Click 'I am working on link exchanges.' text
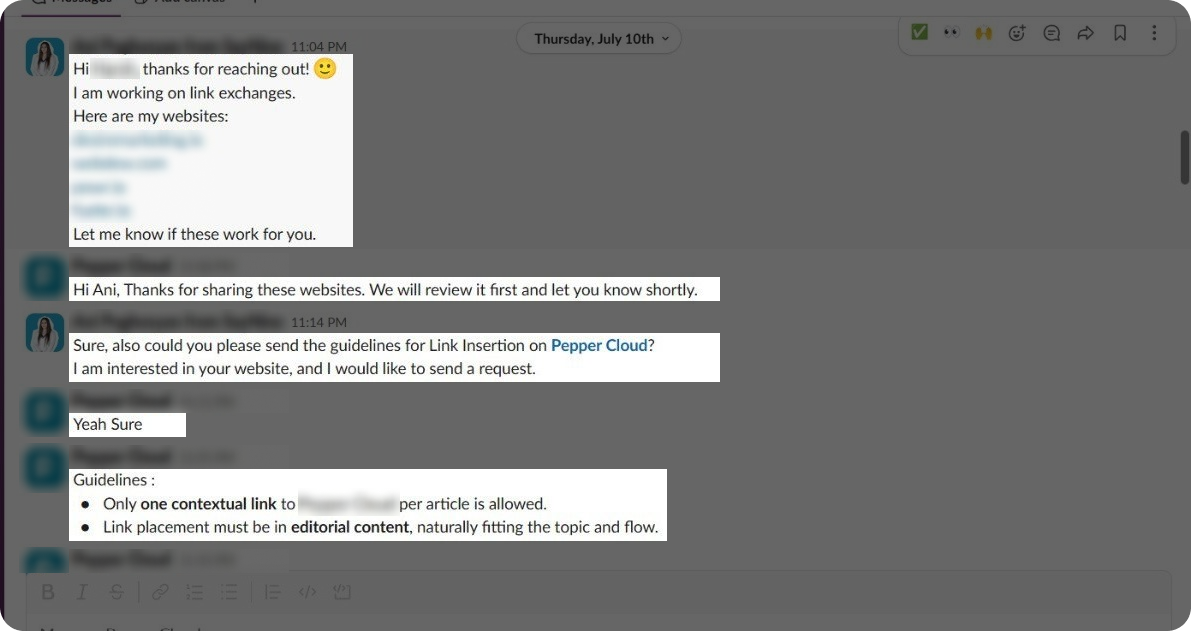Screen dimensions: 1191x631 click(185, 93)
